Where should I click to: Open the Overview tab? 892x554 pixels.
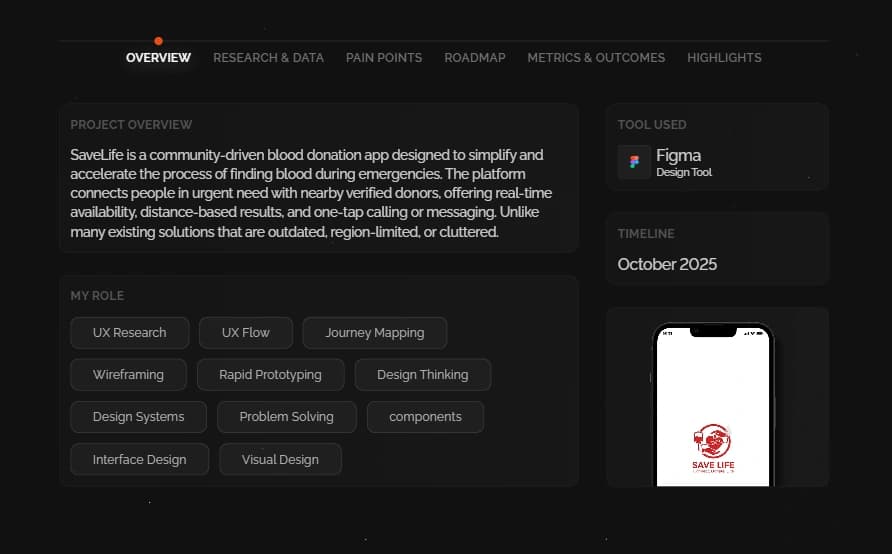(x=158, y=57)
